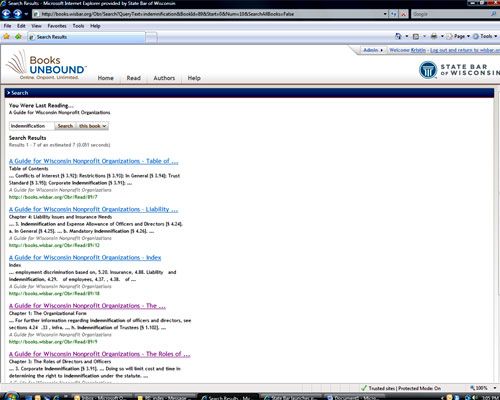Click the Print icon in command bar
This screenshot has height=400, width=500.
click(x=434, y=36)
